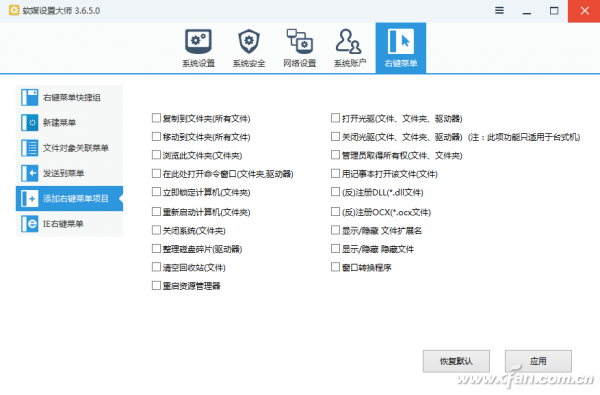Image resolution: width=600 pixels, height=395 pixels.
Task: Open the 网络设置 icon
Action: (x=300, y=41)
